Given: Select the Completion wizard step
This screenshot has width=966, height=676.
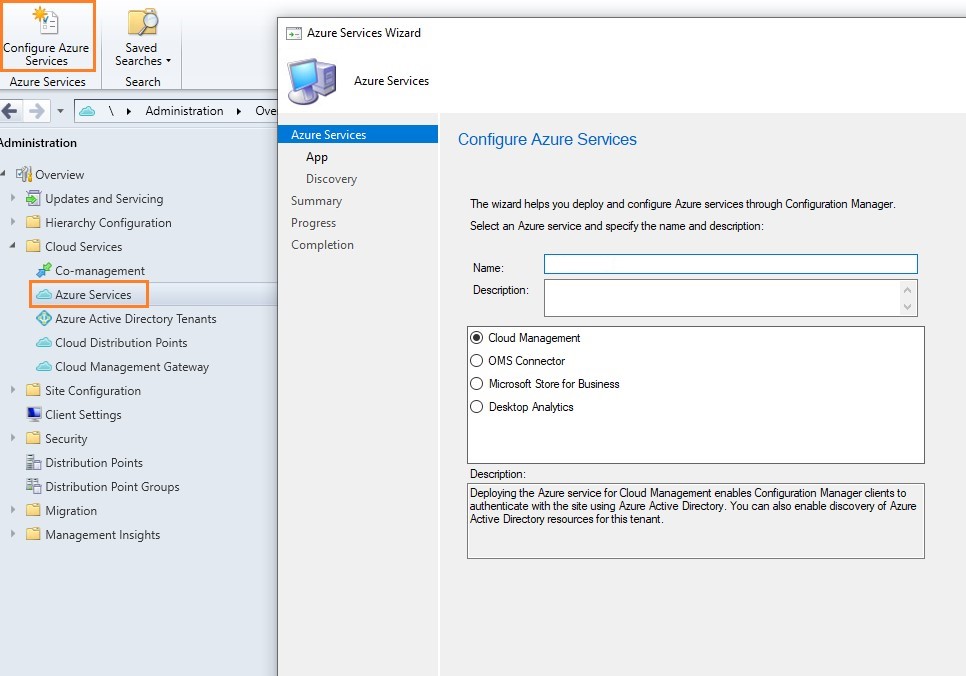Looking at the screenshot, I should point(322,245).
